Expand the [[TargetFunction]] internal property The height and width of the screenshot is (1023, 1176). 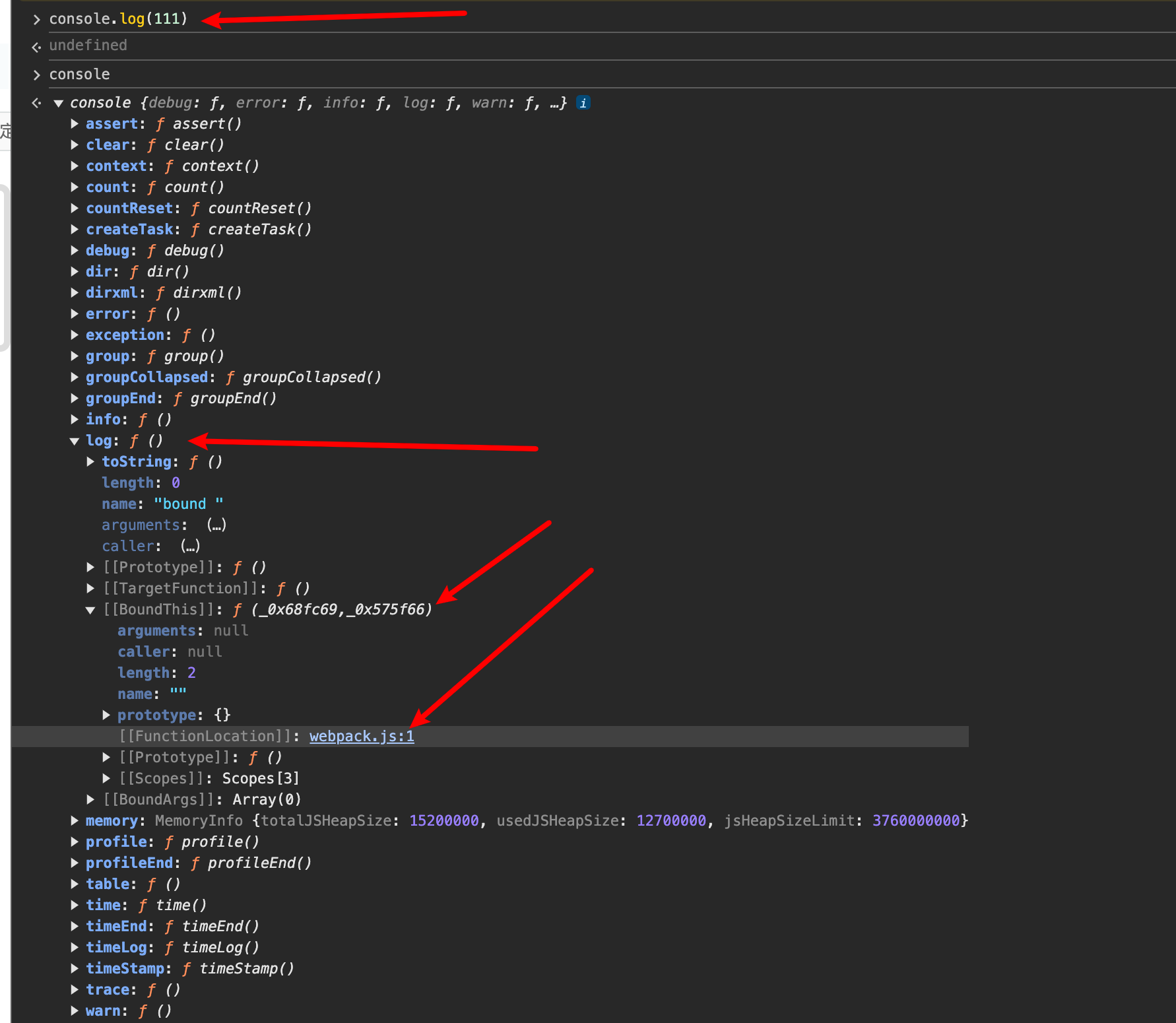pyautogui.click(x=90, y=588)
